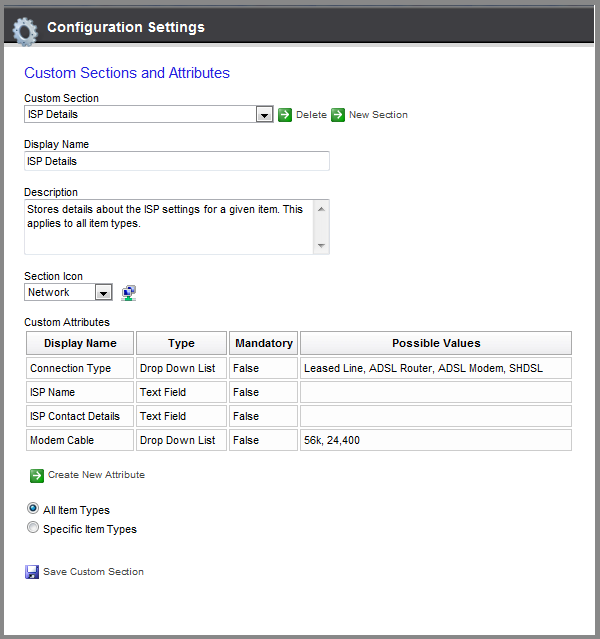The height and width of the screenshot is (639, 600).
Task: Select the Modem Cable attribute row
Action: coord(299,440)
